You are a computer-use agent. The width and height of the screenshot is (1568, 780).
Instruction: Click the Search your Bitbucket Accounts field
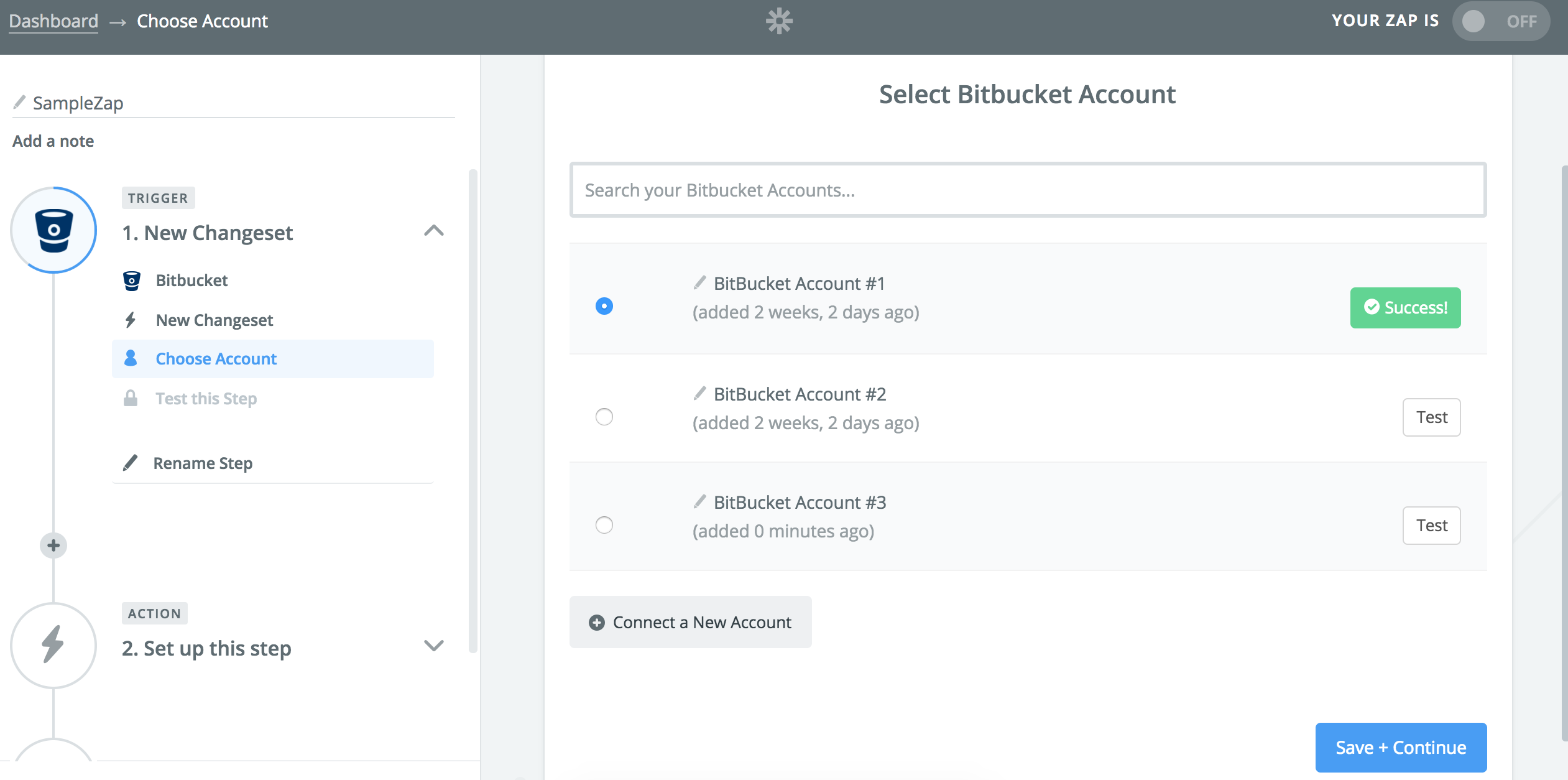(1028, 190)
